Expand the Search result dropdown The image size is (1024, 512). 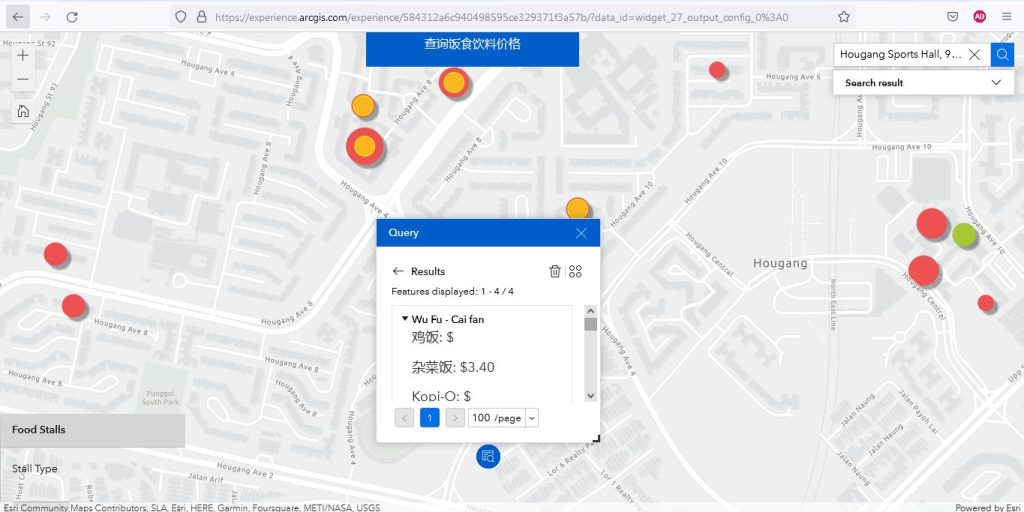pyautogui.click(x=996, y=83)
